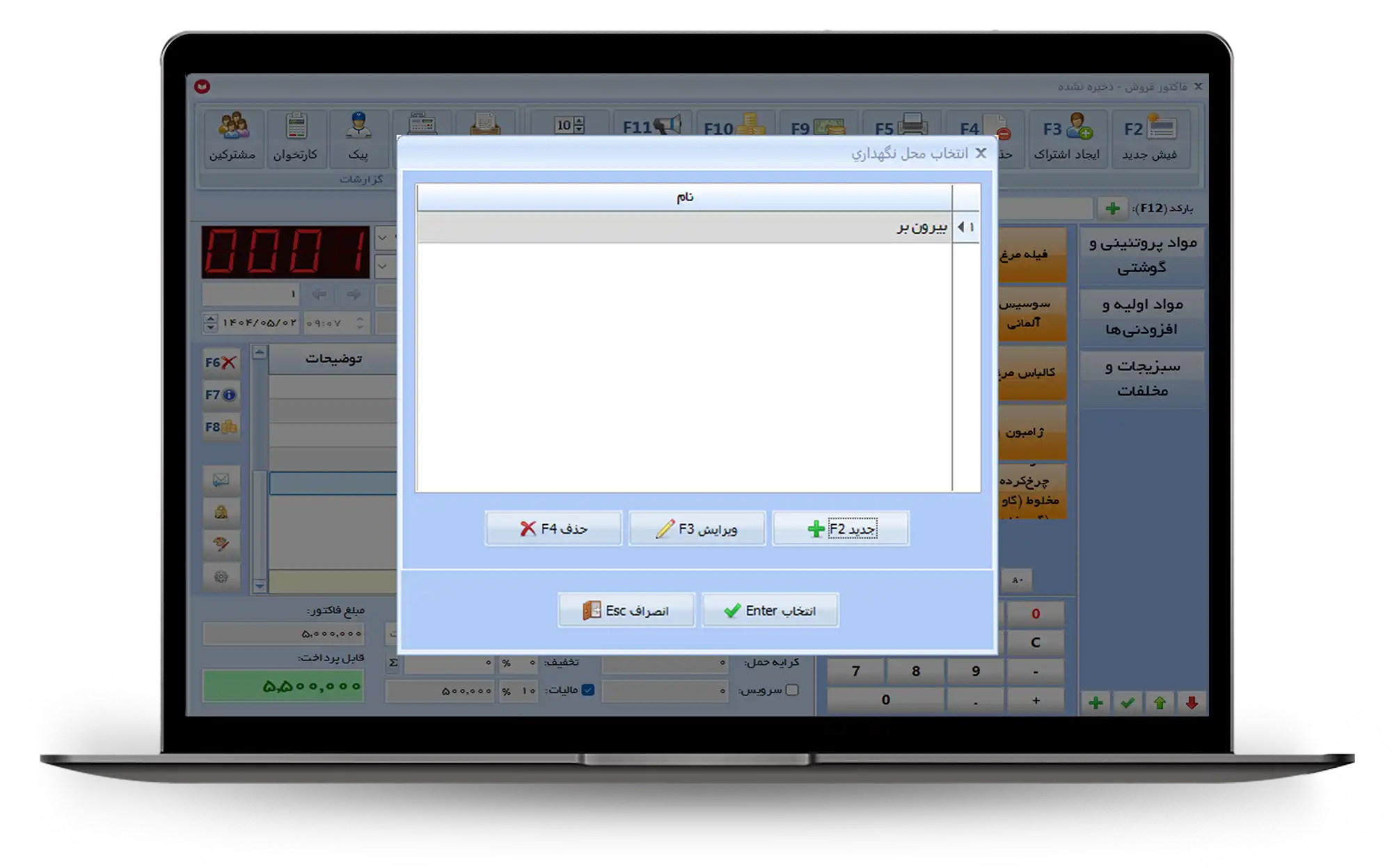Click keypad number 9
Image resolution: width=1392 pixels, height=868 pixels.
pos(976,671)
